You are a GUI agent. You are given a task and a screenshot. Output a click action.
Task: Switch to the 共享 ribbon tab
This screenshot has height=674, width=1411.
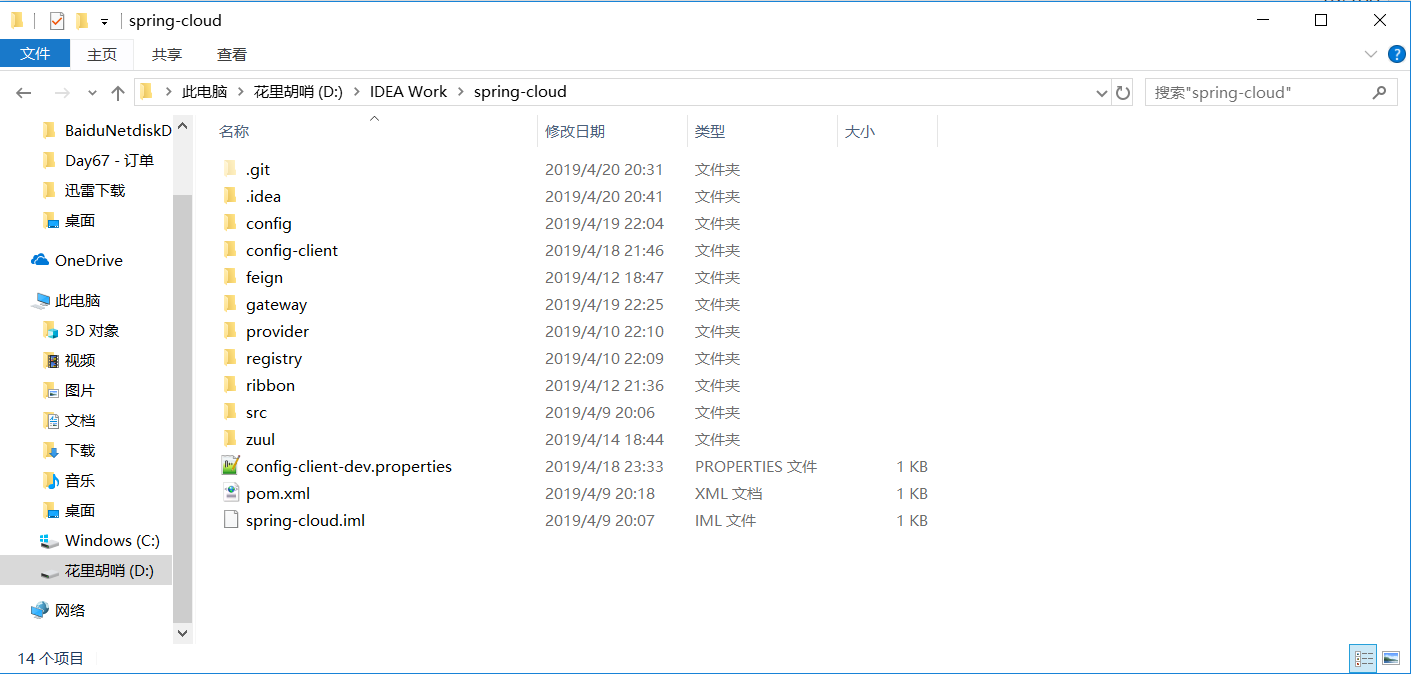pos(167,55)
